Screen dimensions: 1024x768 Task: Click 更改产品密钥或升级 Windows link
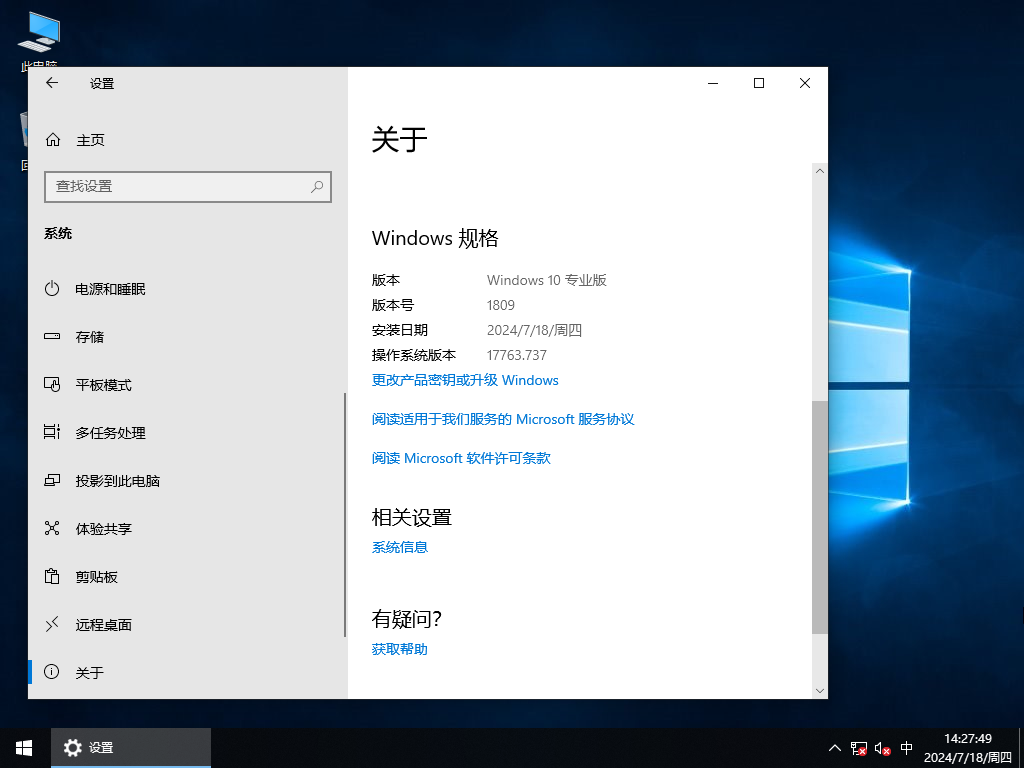click(x=465, y=380)
